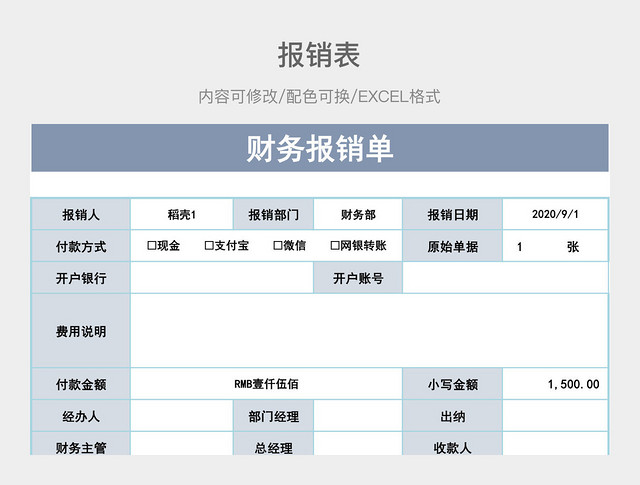Click the 张 unit text
Viewport: 640px width, 485px height.
(573, 247)
